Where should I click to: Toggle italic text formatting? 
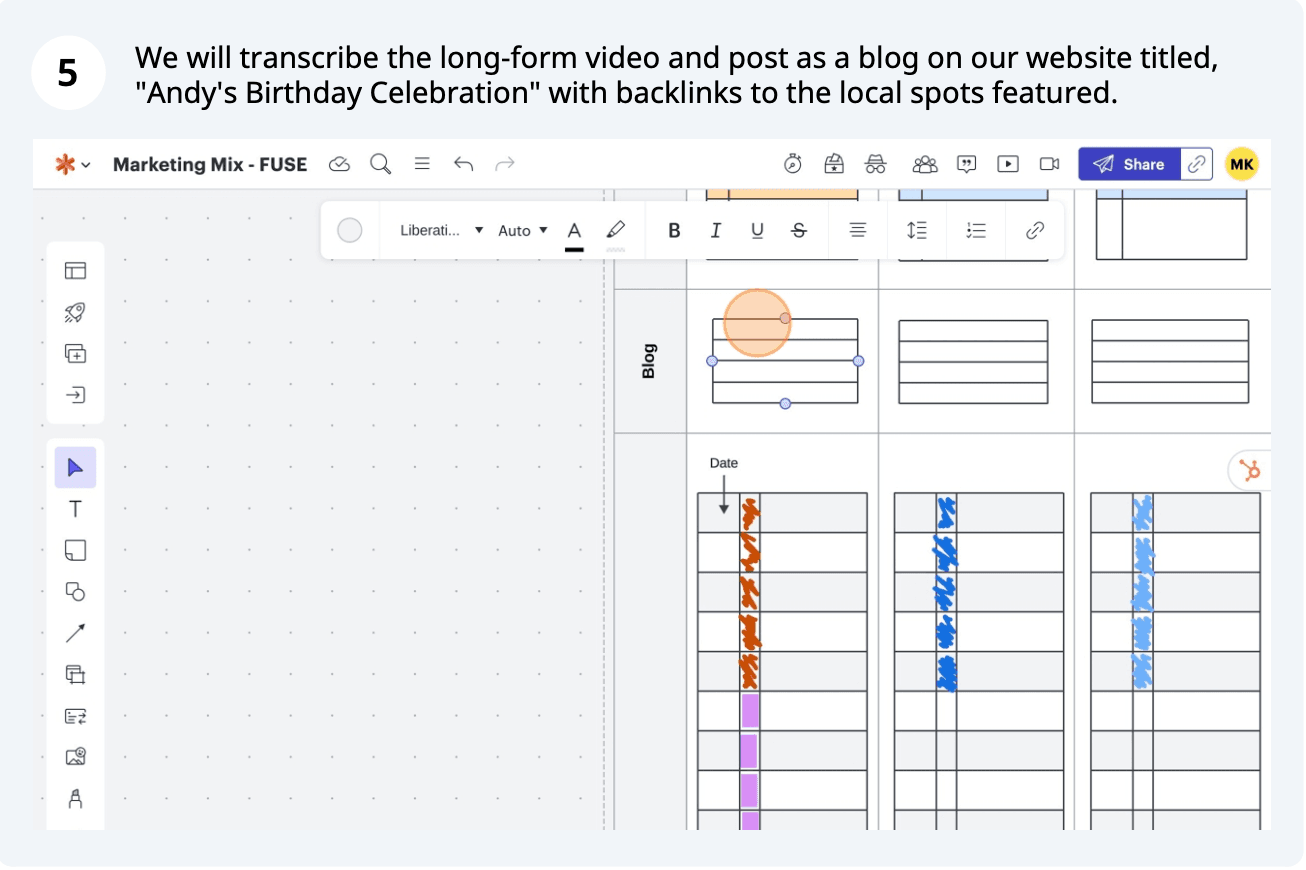point(715,231)
